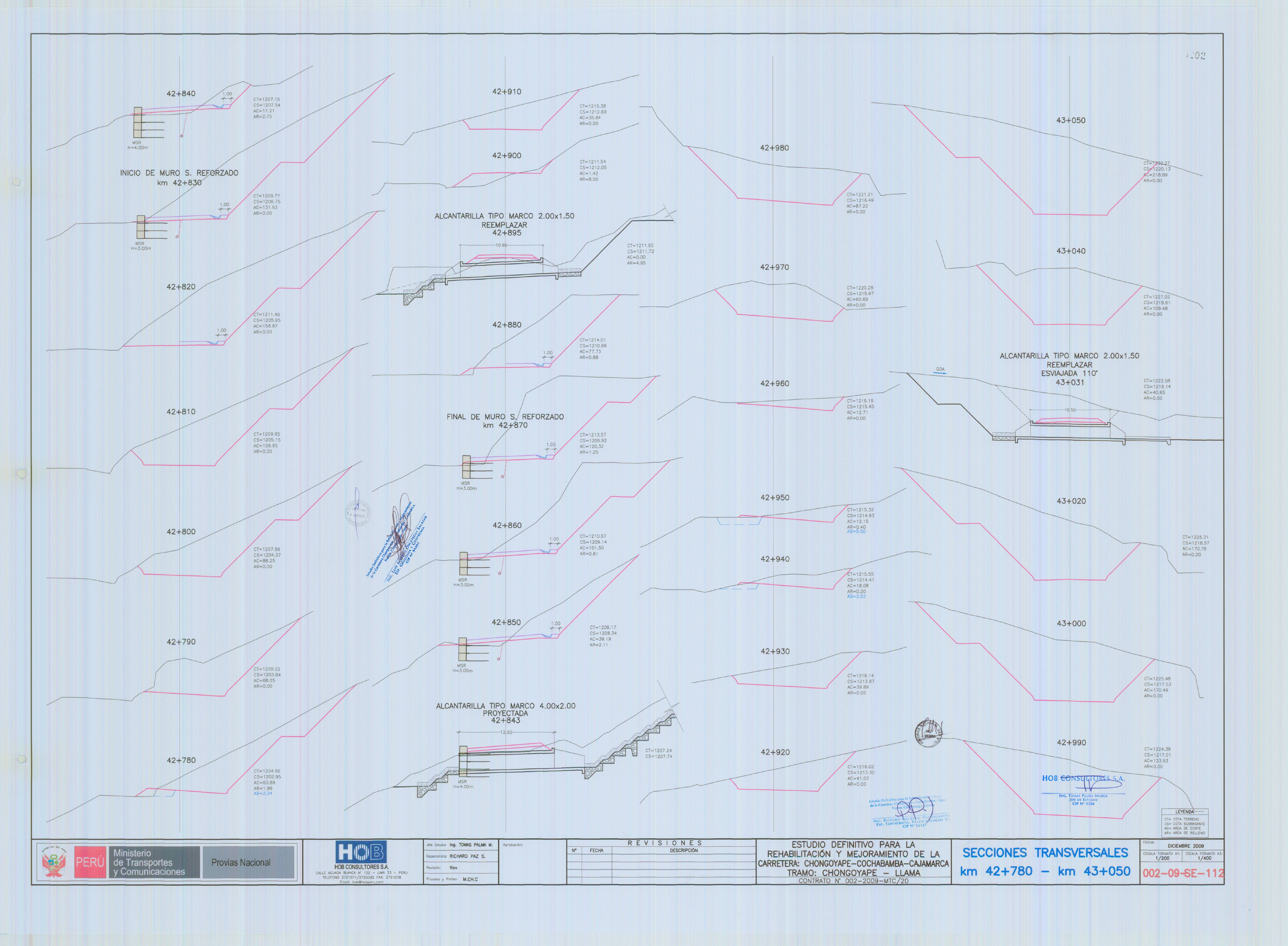The width and height of the screenshot is (1288, 946).
Task: Click the 'REVISIONES' table header
Action: [665, 843]
